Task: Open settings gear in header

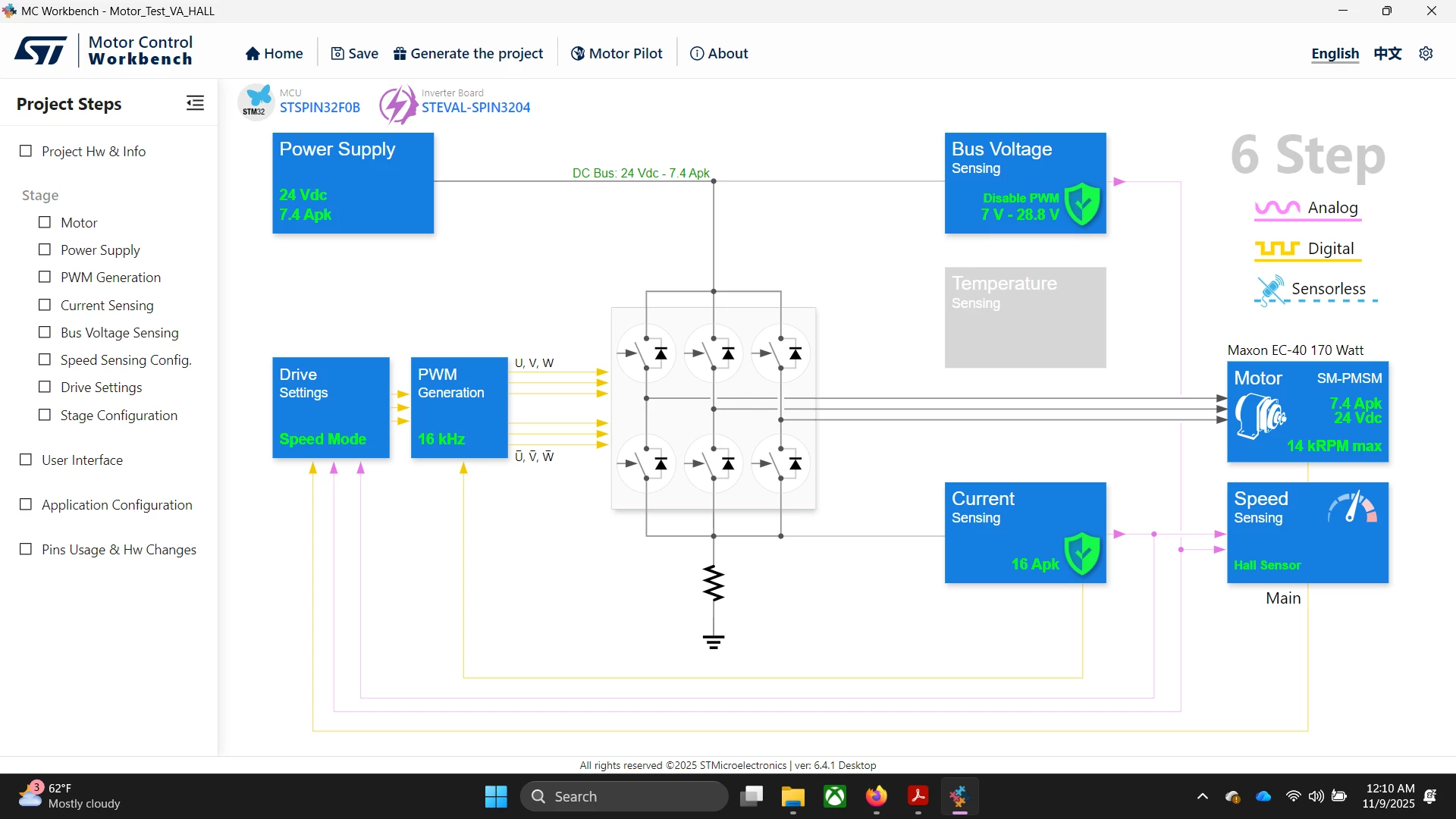Action: click(x=1426, y=53)
